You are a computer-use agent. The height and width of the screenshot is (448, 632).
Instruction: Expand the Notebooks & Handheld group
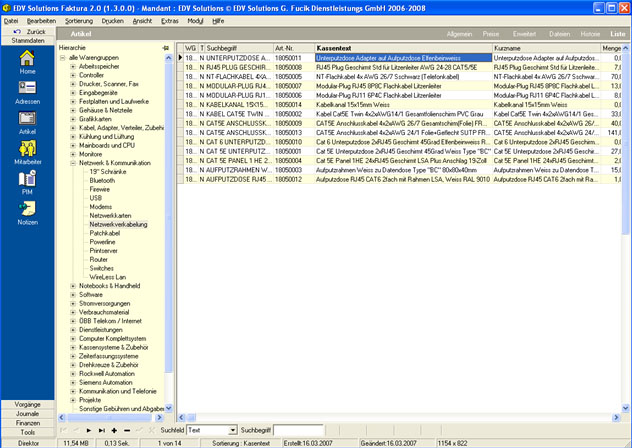(x=73, y=286)
